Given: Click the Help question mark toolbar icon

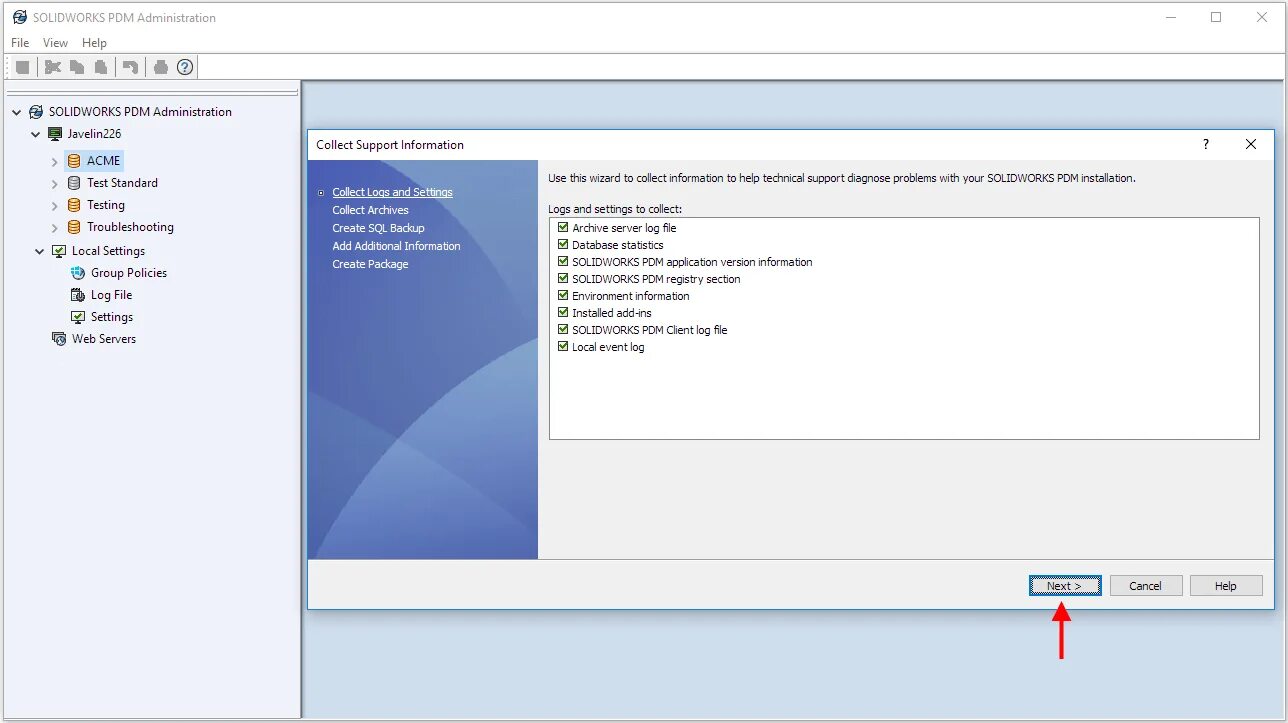Looking at the screenshot, I should (185, 67).
